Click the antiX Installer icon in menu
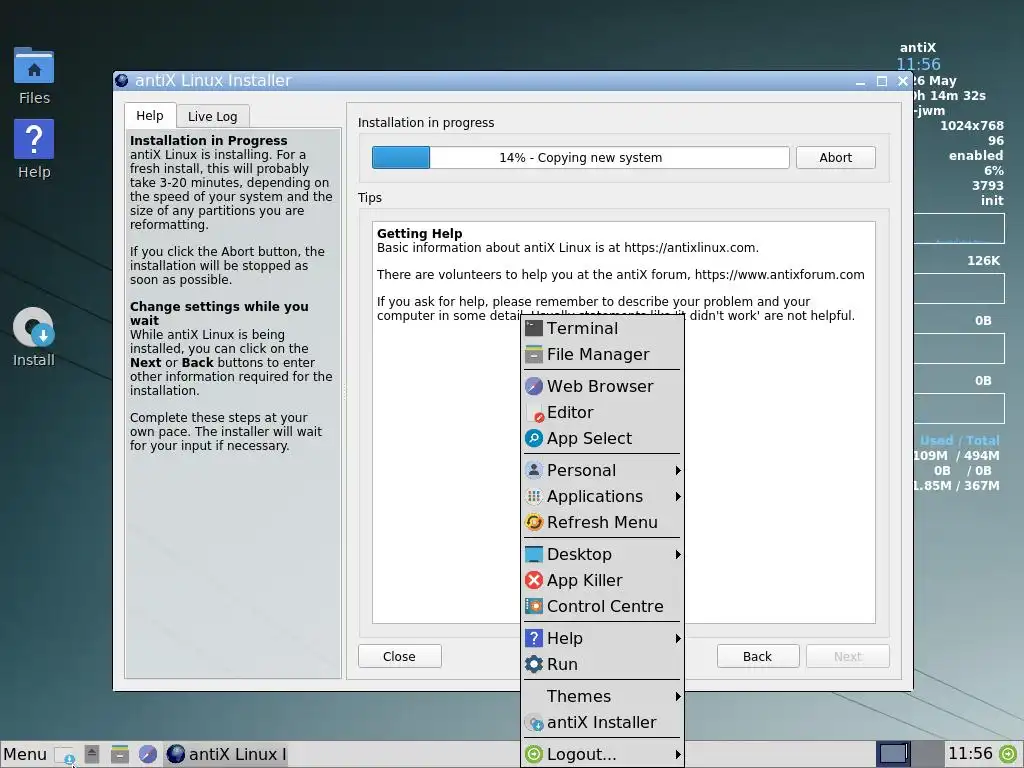Image resolution: width=1024 pixels, height=768 pixels. (534, 723)
